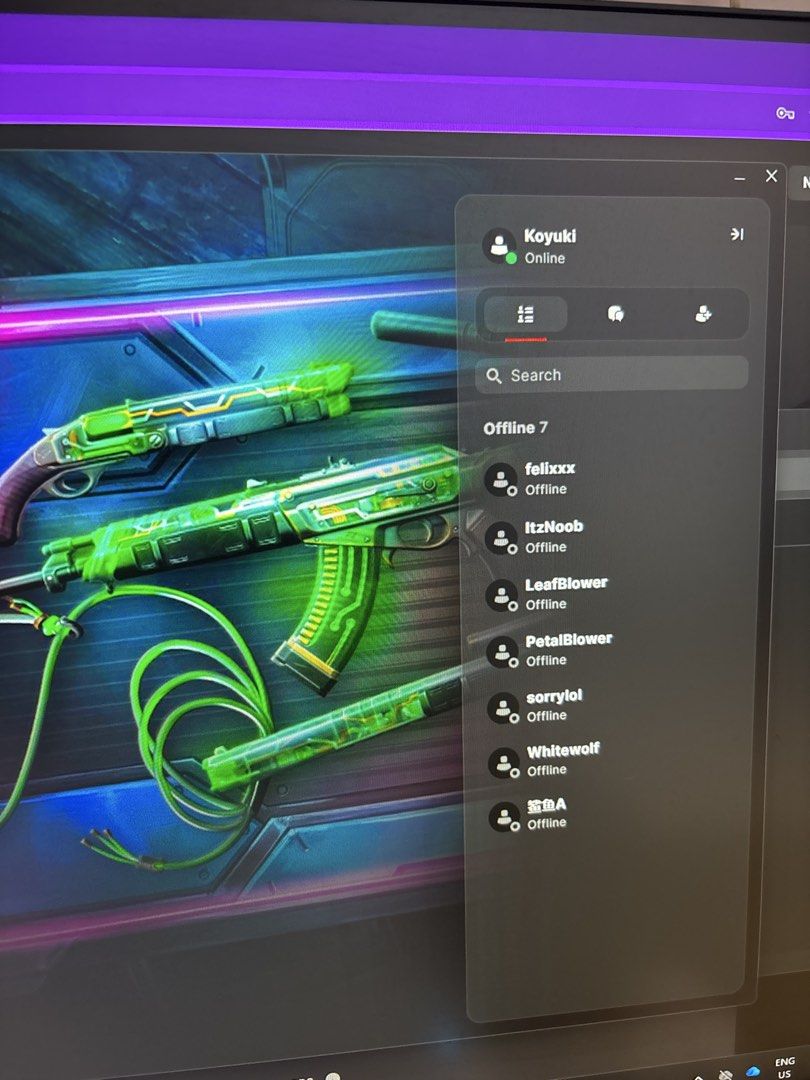
Task: Click ItzNoob's avatar icon
Action: (501, 537)
